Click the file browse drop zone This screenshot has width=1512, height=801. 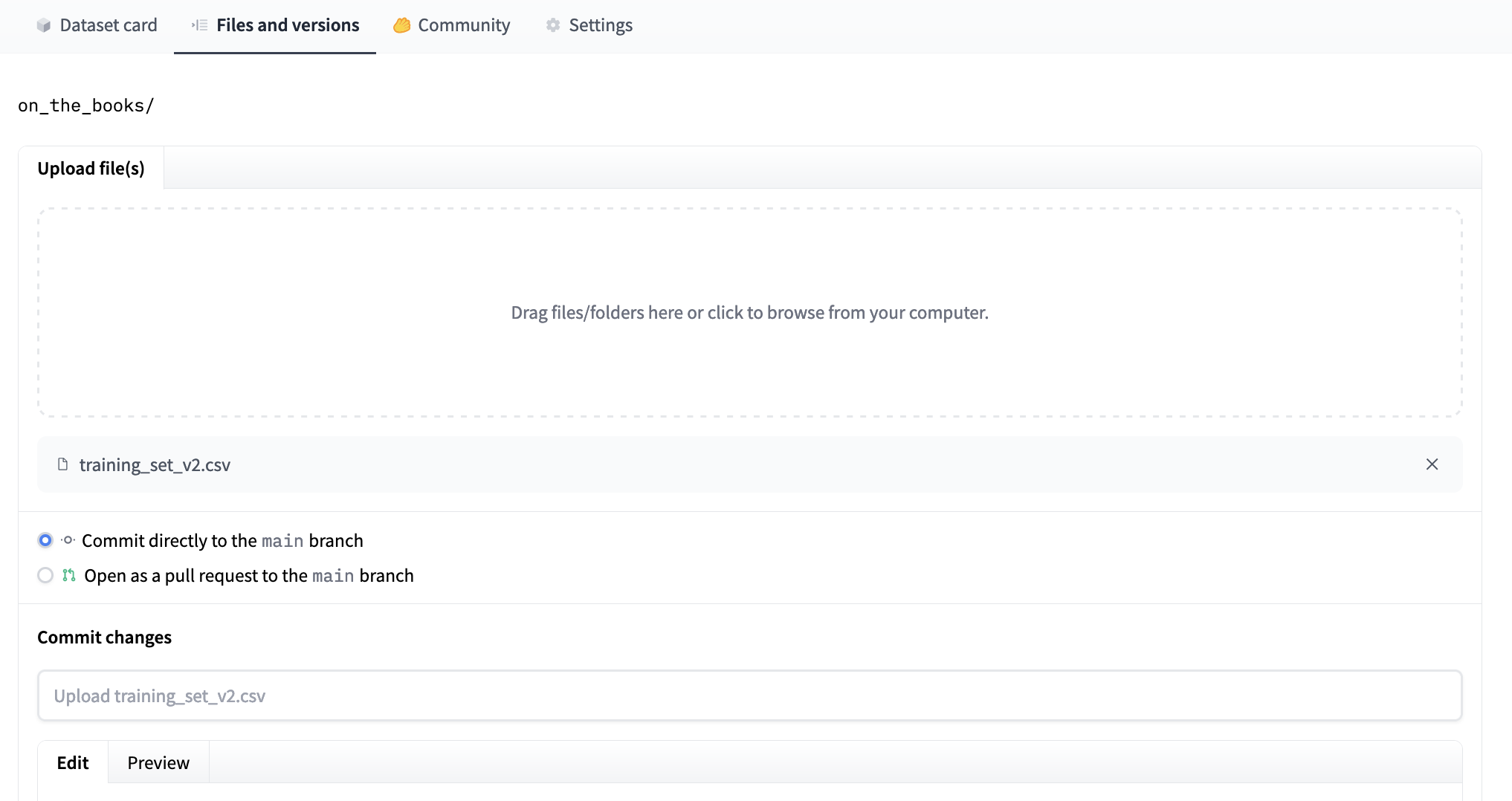point(748,313)
